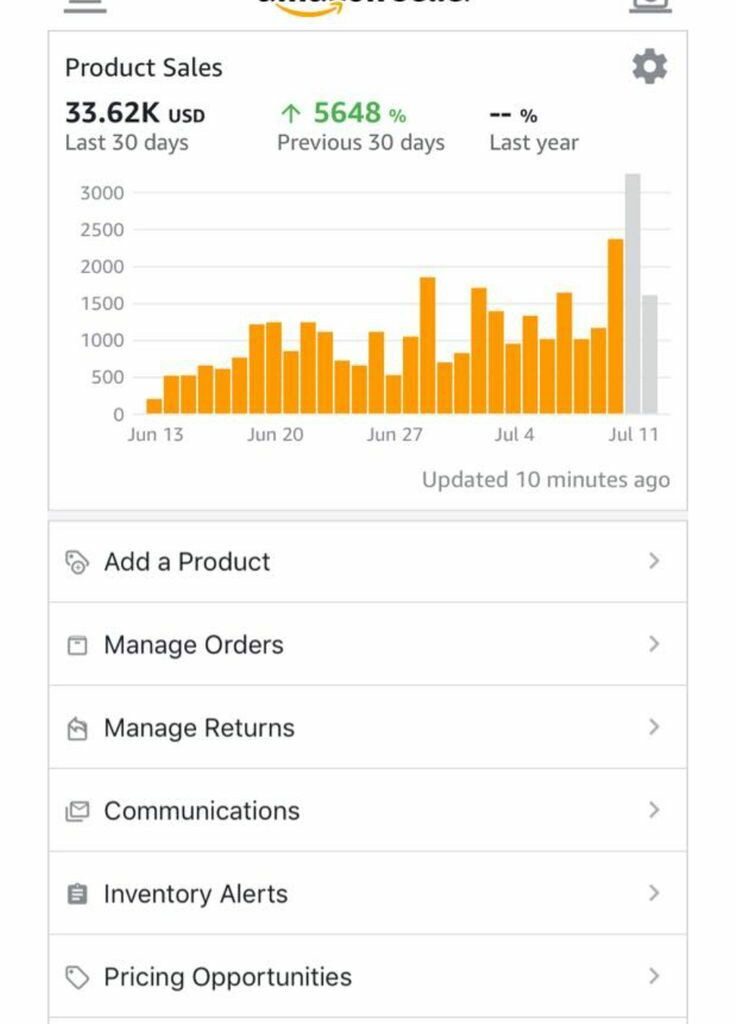The width and height of the screenshot is (736, 1024).
Task: Click the Manage Orders box icon
Action: [x=77, y=645]
